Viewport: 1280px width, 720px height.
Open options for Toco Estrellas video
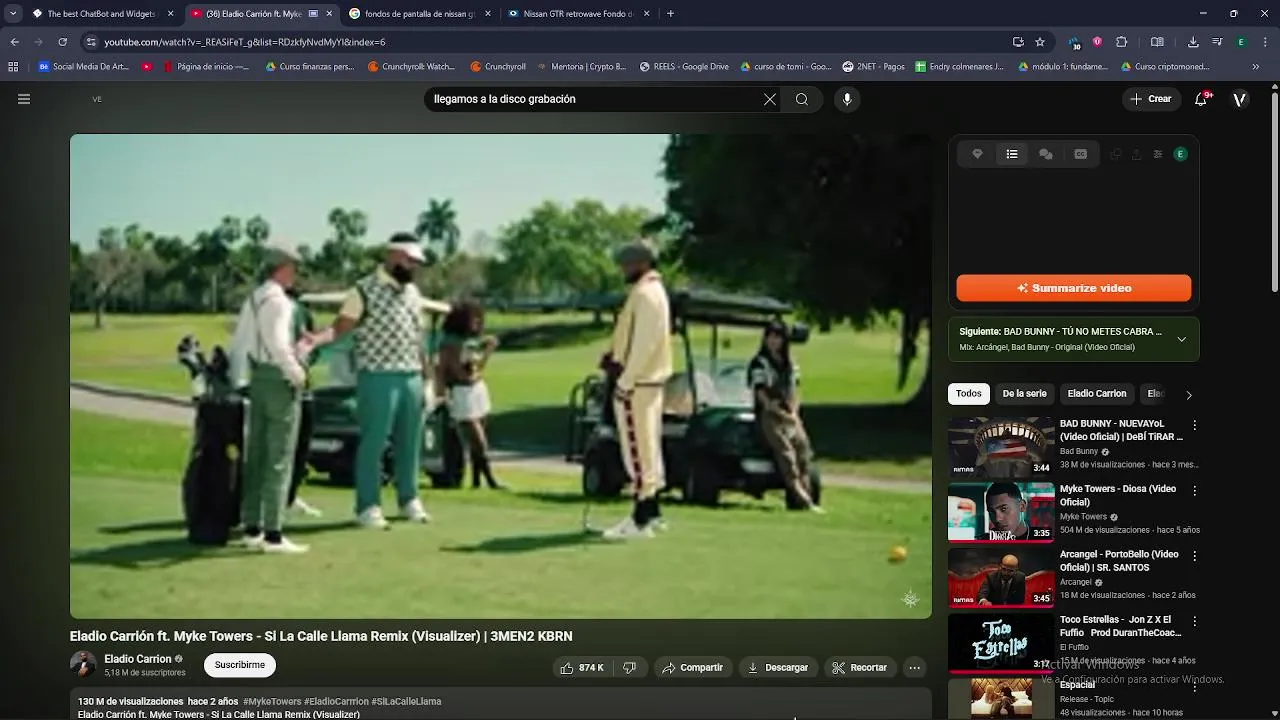coord(1194,620)
